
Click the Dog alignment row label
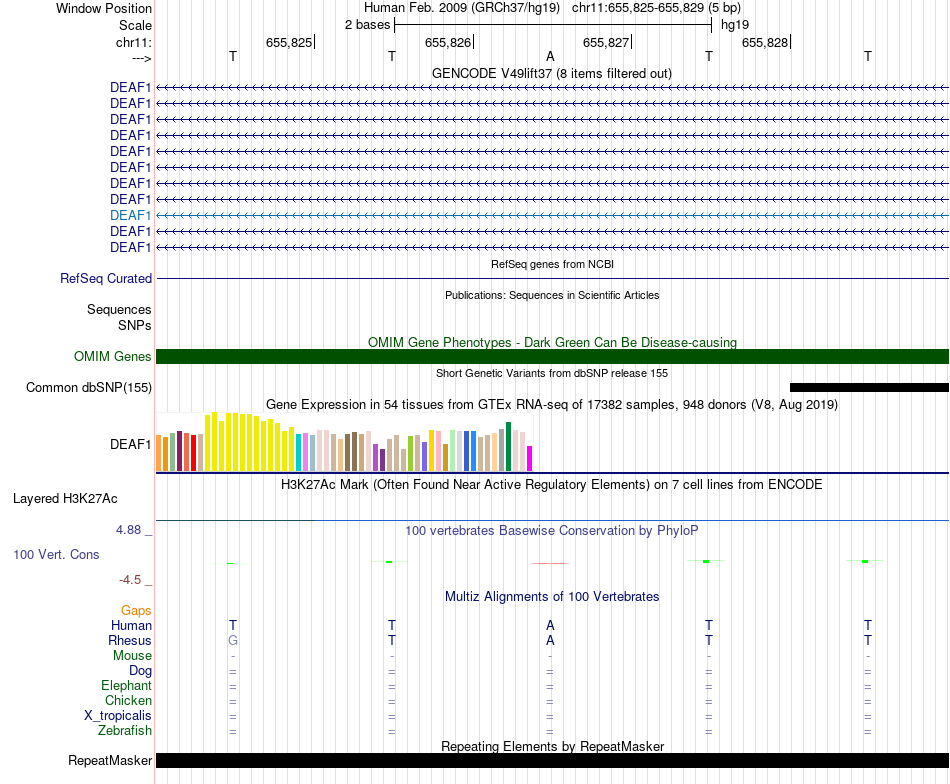140,670
